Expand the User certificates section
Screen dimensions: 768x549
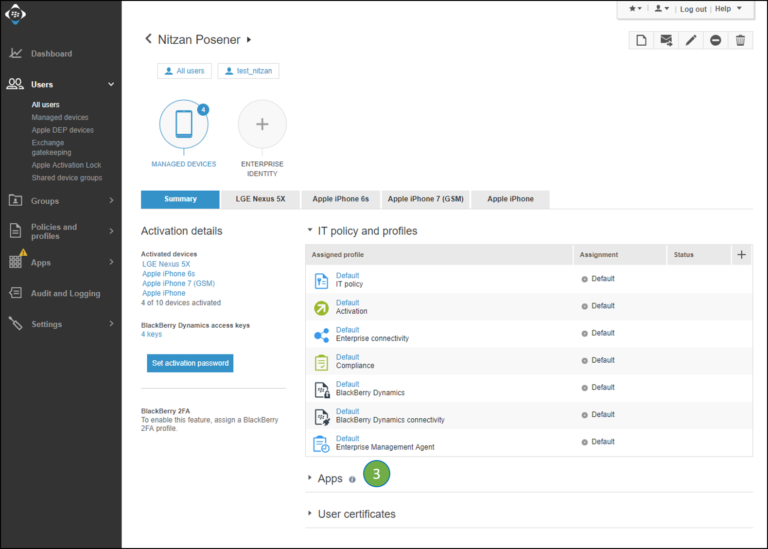(x=356, y=514)
